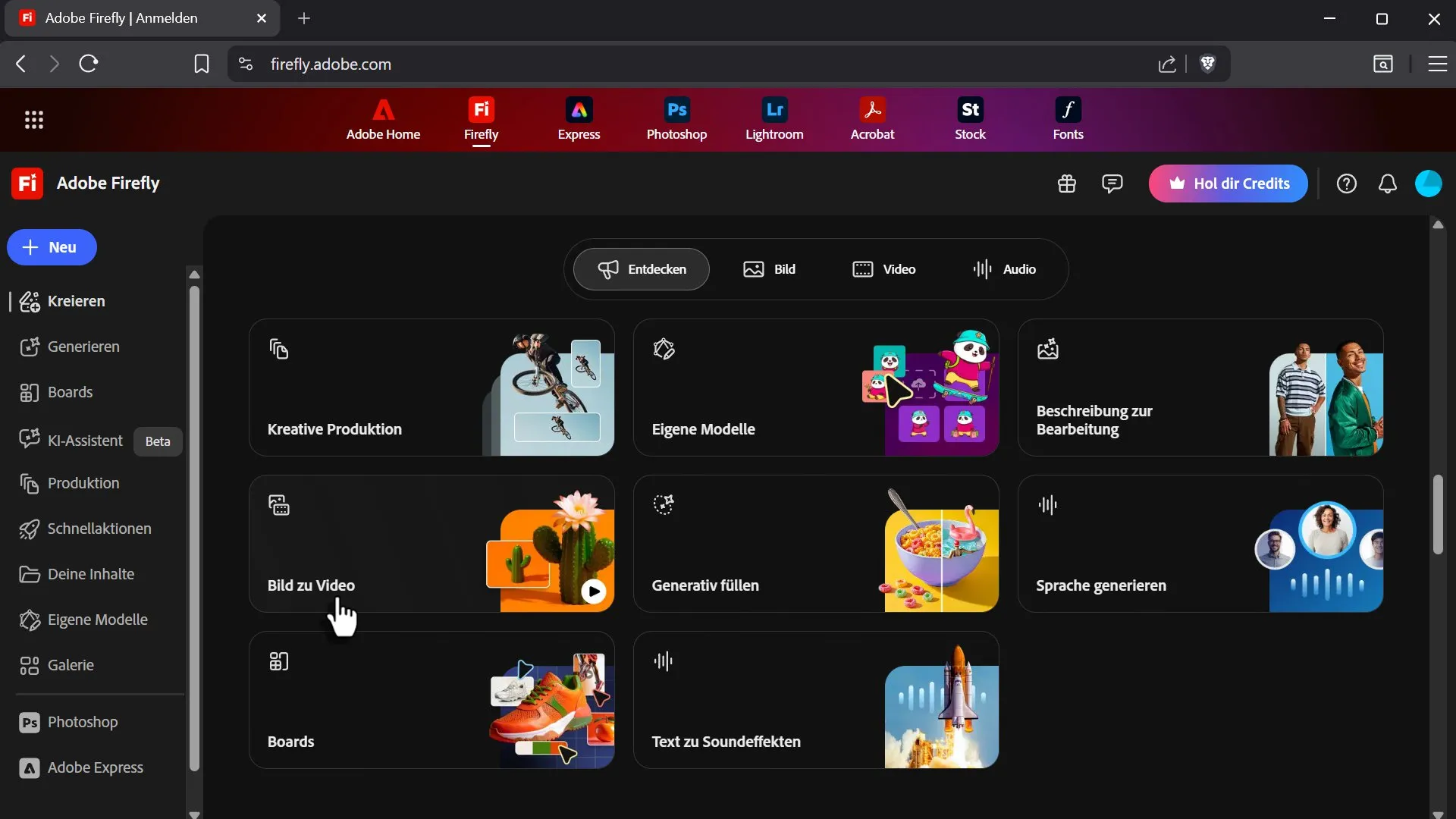
Task: Open the feedback chat icon
Action: click(x=1112, y=184)
